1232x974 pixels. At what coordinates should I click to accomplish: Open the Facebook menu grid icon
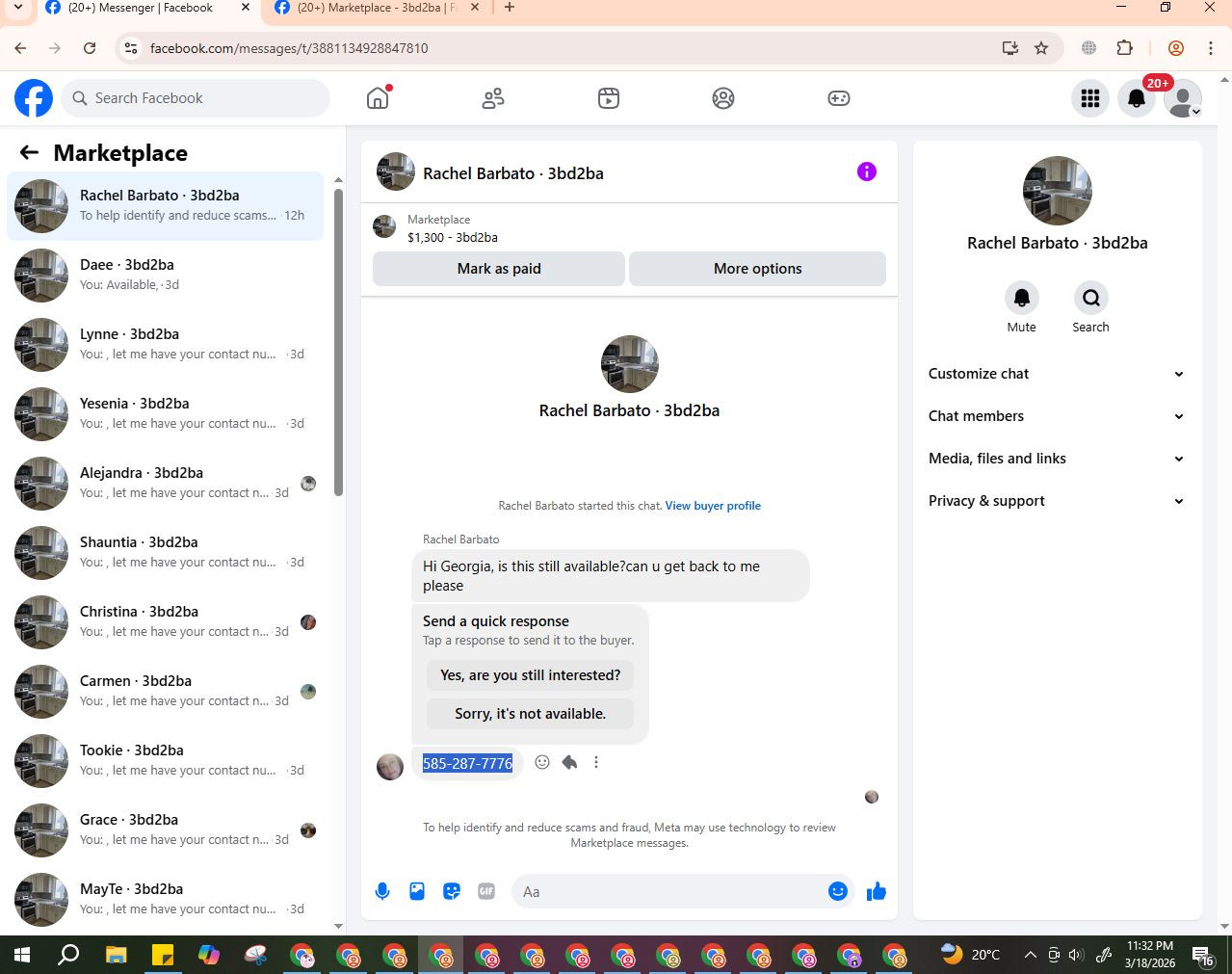(x=1090, y=98)
